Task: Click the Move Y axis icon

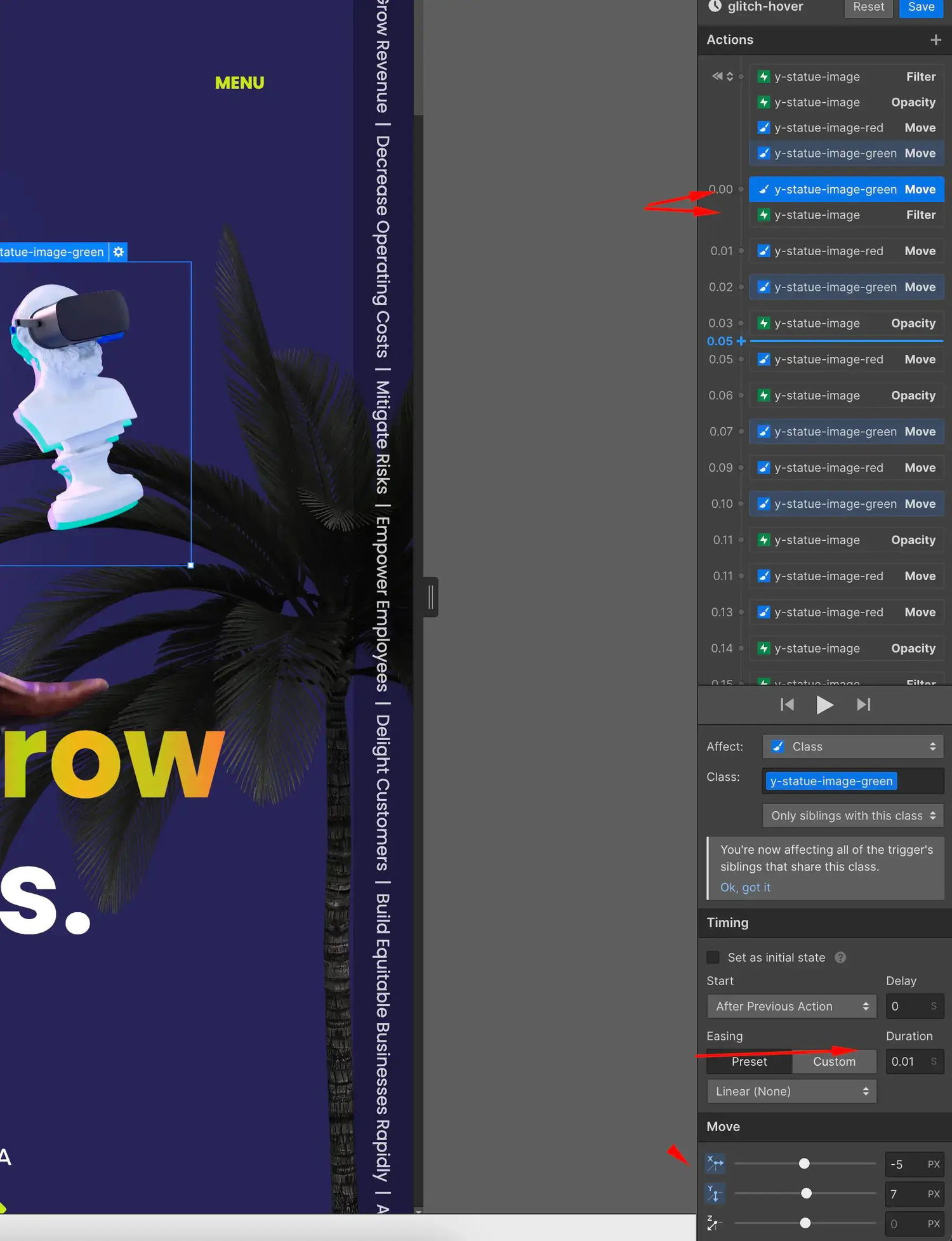Action: click(715, 1193)
